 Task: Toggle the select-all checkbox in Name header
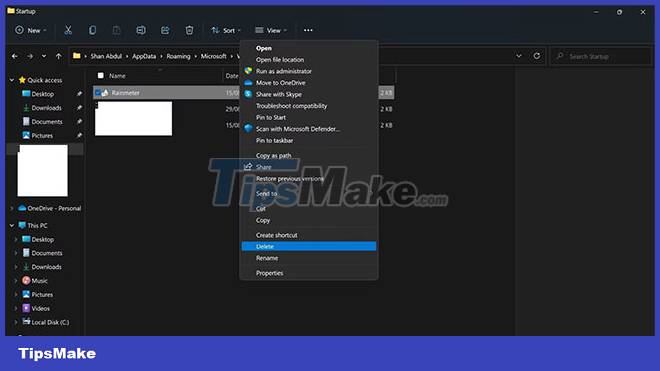click(101, 76)
